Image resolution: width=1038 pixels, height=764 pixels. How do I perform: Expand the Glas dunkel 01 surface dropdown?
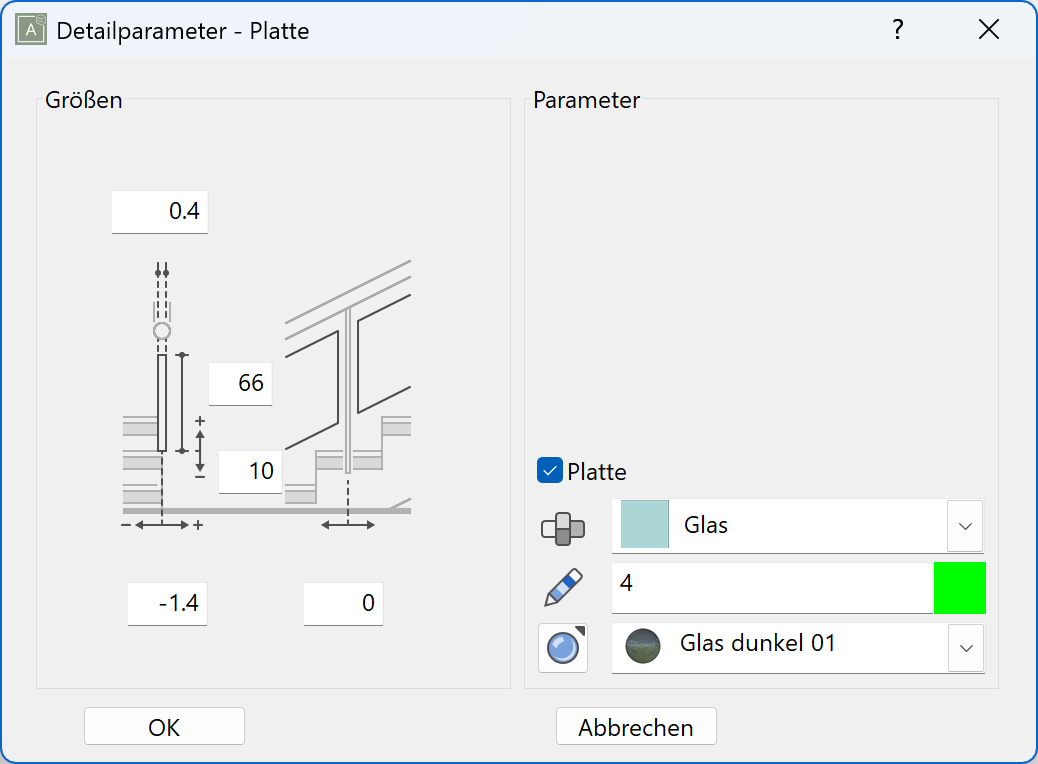pyautogui.click(x=965, y=648)
